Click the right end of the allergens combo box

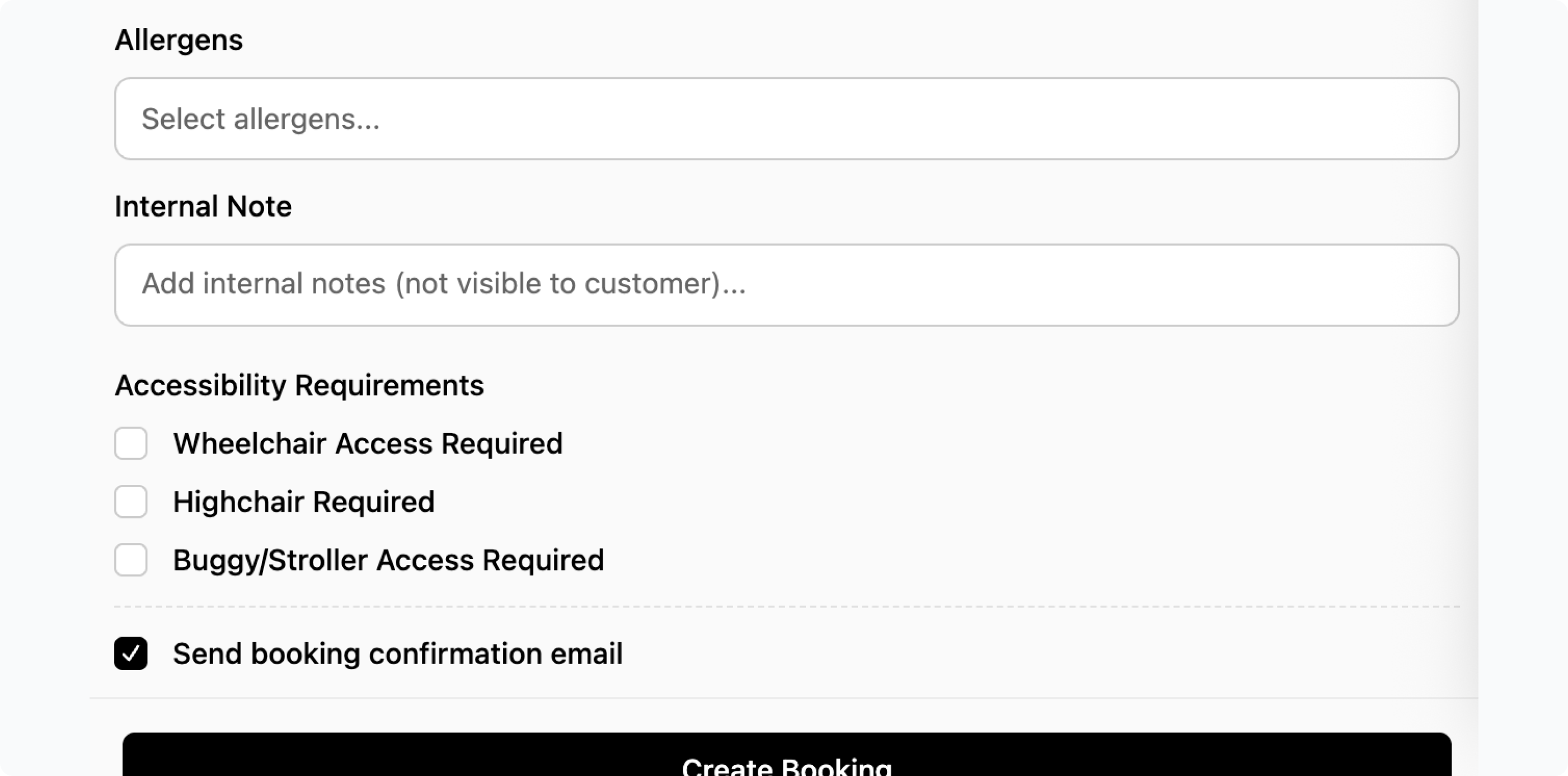point(1424,119)
